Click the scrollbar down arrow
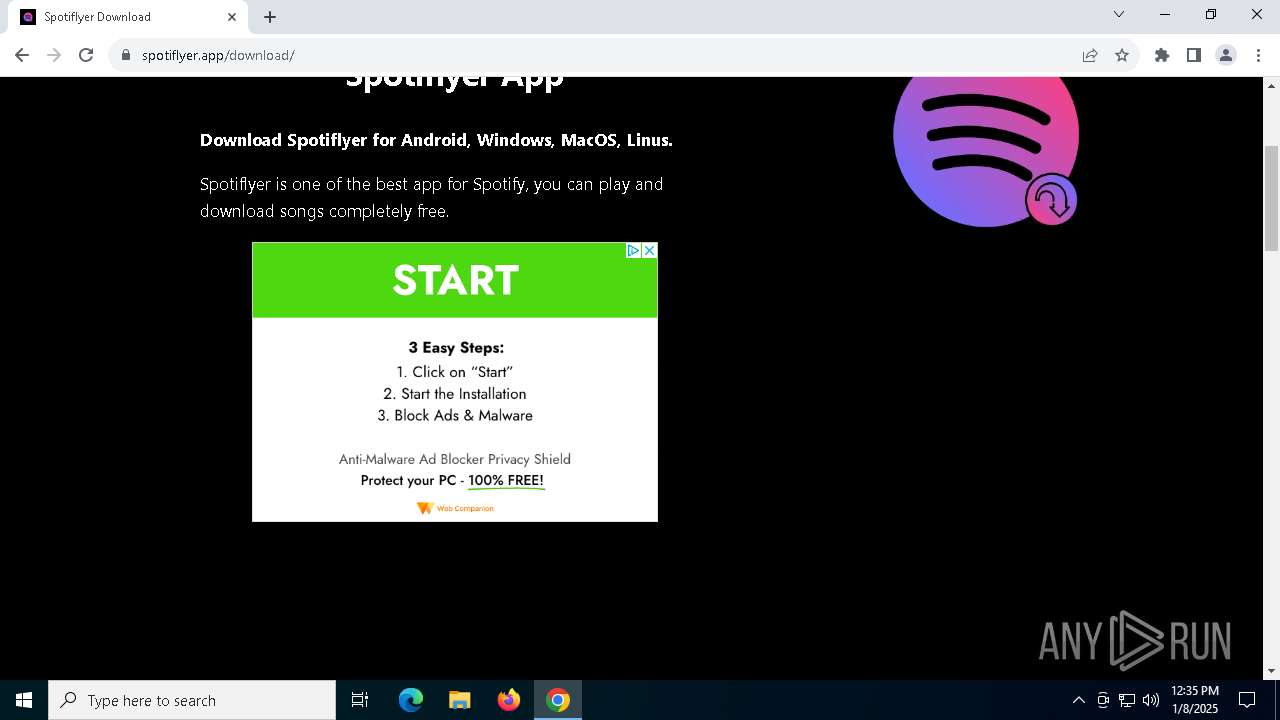Screen dimensions: 1280x720 click(x=1271, y=671)
